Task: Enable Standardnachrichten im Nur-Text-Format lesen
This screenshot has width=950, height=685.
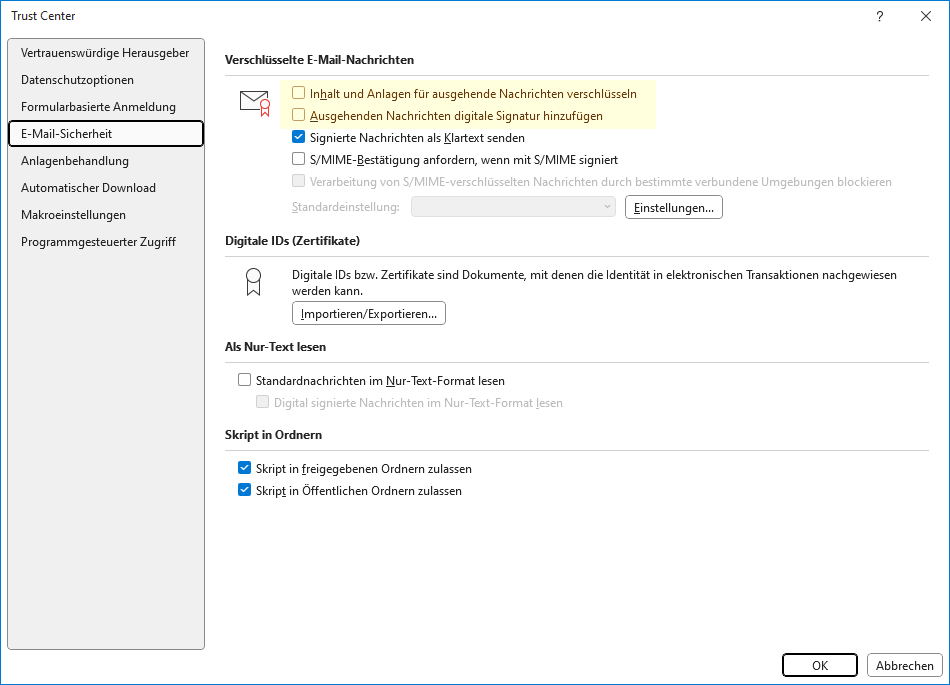Action: tap(245, 380)
